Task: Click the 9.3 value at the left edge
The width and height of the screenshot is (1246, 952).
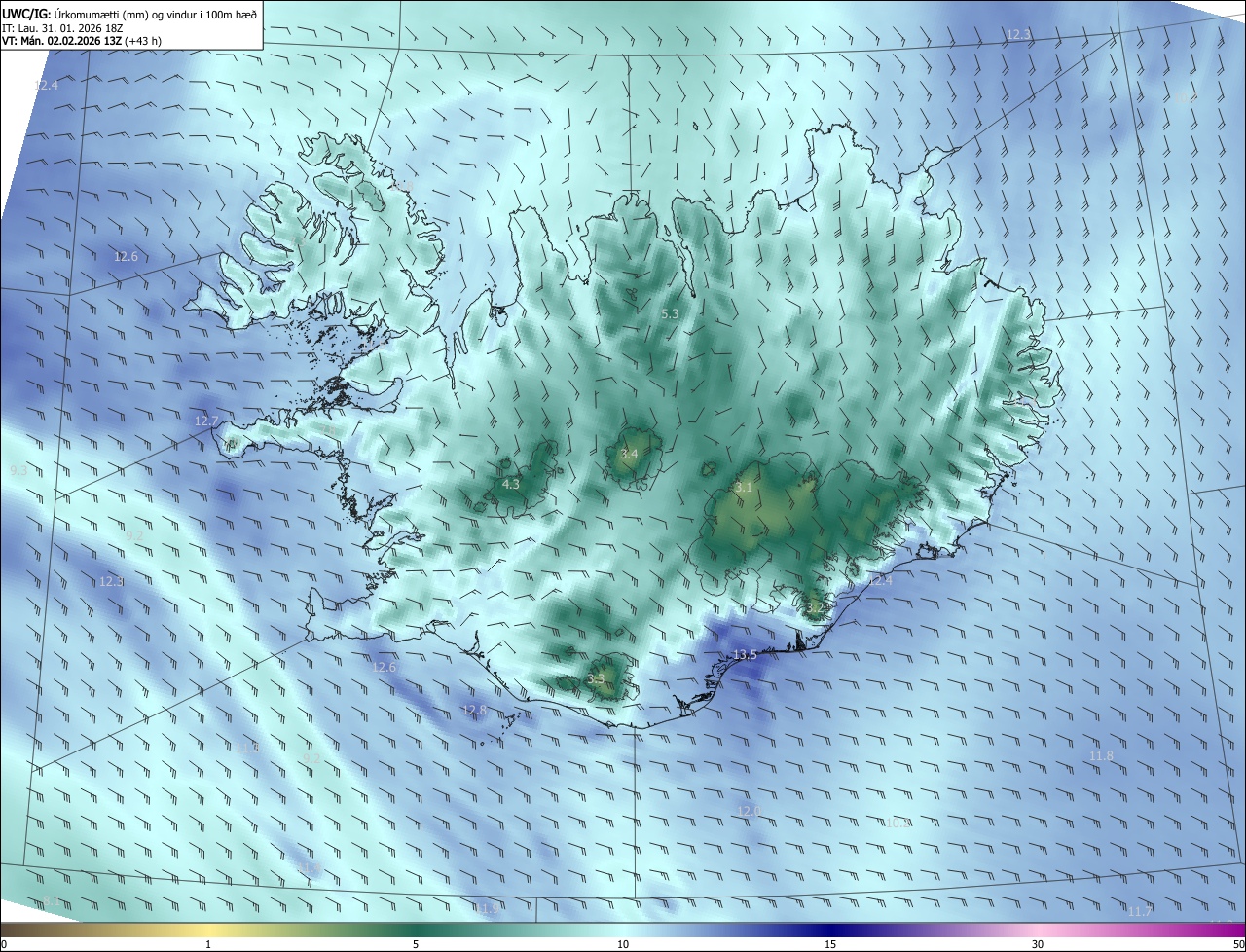Action: coord(18,470)
